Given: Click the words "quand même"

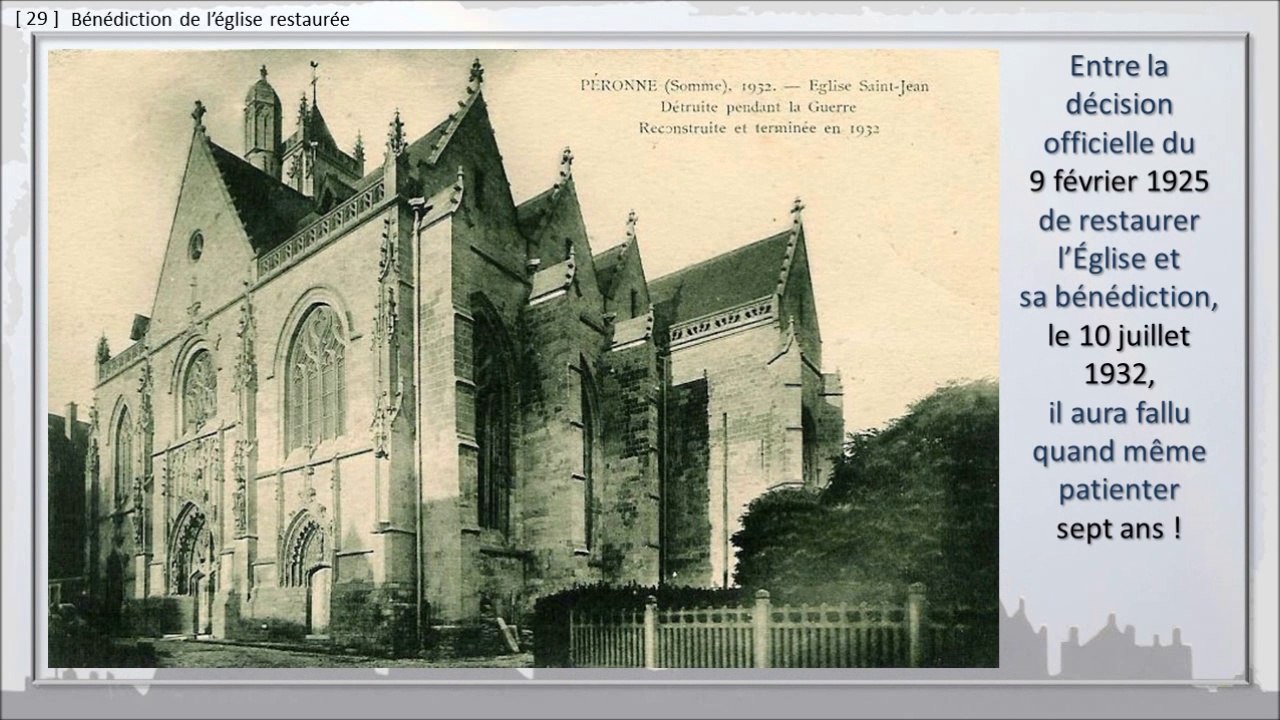Looking at the screenshot, I should (x=1120, y=453).
